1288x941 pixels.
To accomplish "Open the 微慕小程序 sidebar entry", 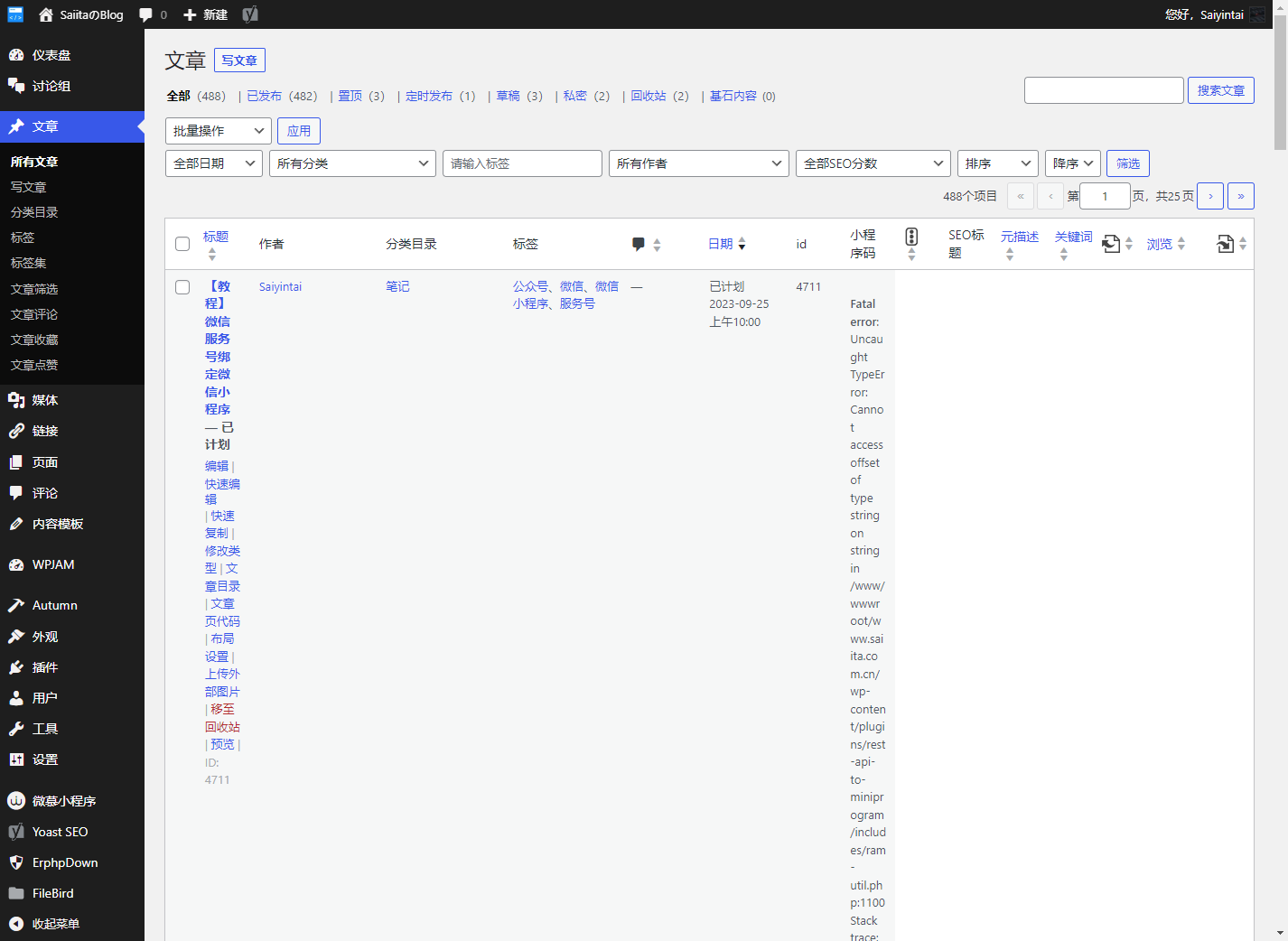I will pos(61,801).
